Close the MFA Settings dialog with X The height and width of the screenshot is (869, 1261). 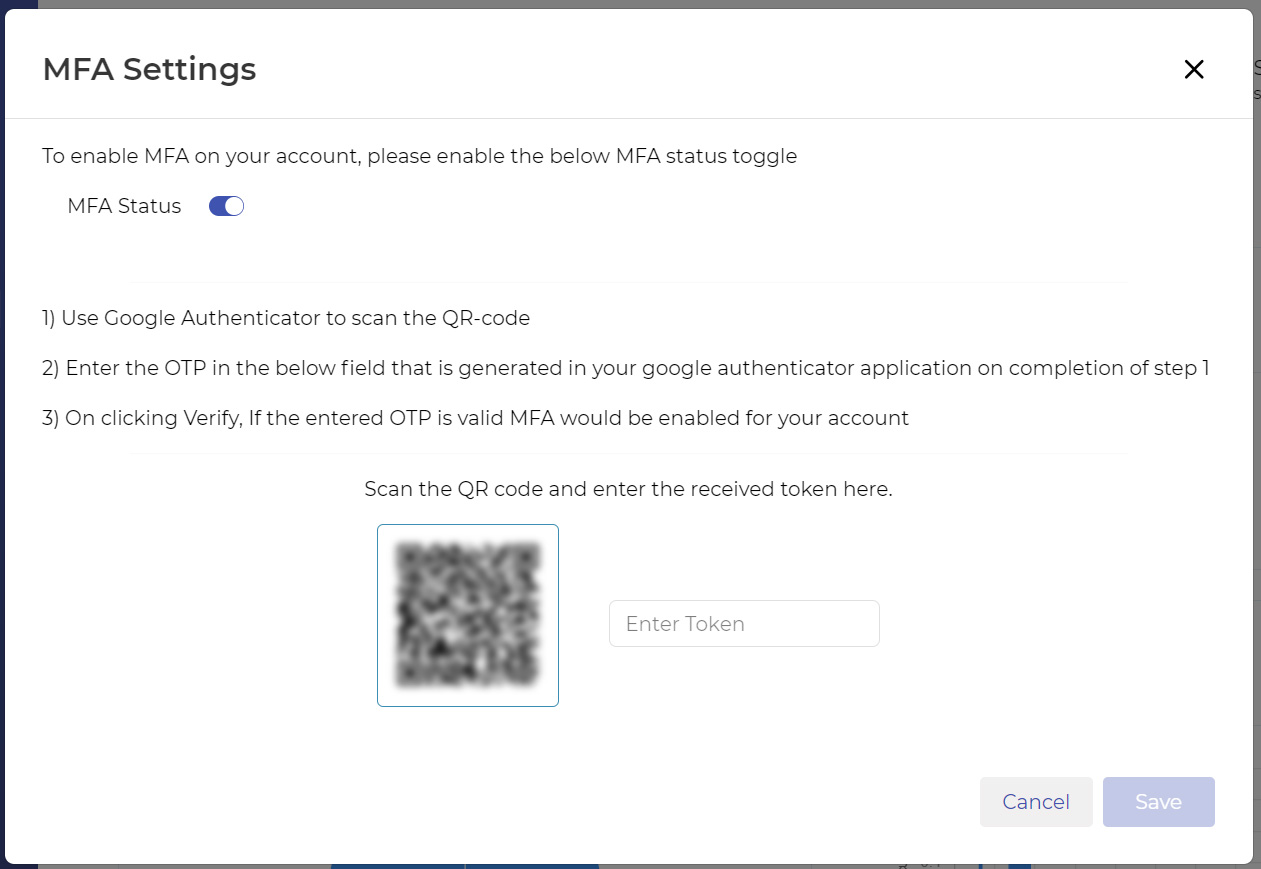(x=1194, y=69)
